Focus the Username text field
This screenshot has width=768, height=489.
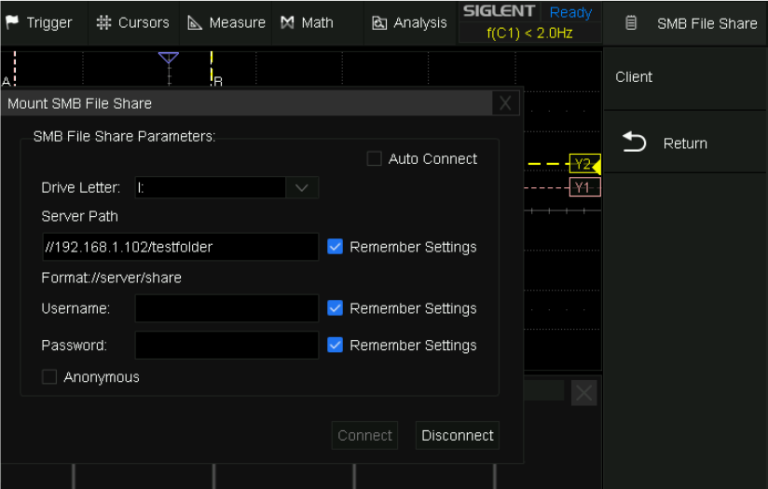[226, 309]
